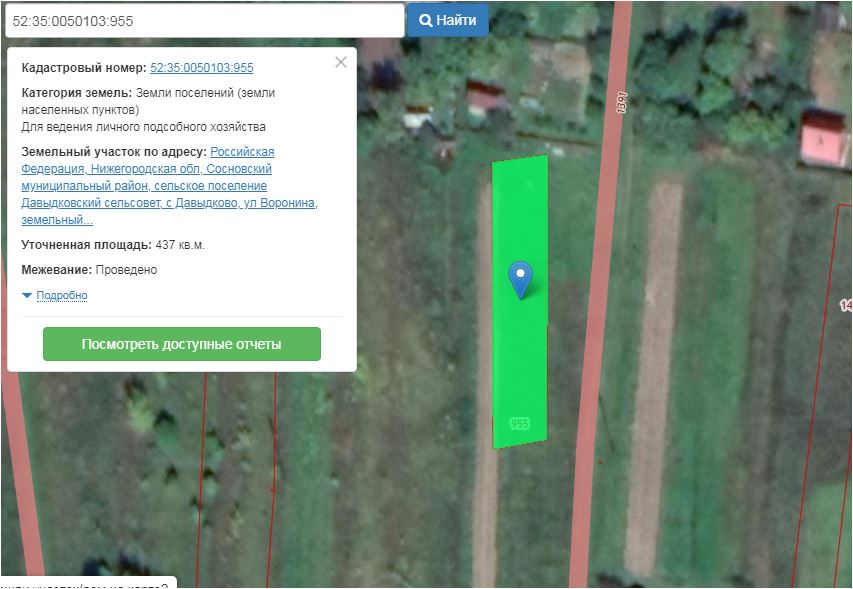Click the Посмотреть доступные отчеты button
Image resolution: width=853 pixels, height=589 pixels.
[182, 344]
